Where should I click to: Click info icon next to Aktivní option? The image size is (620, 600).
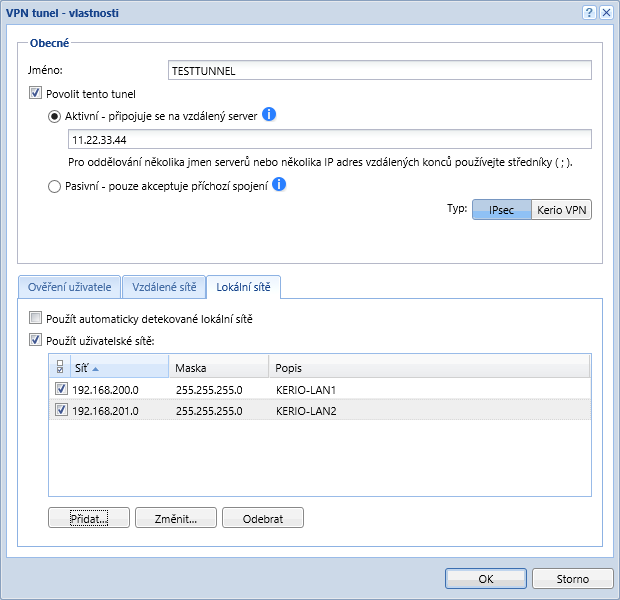(269, 115)
